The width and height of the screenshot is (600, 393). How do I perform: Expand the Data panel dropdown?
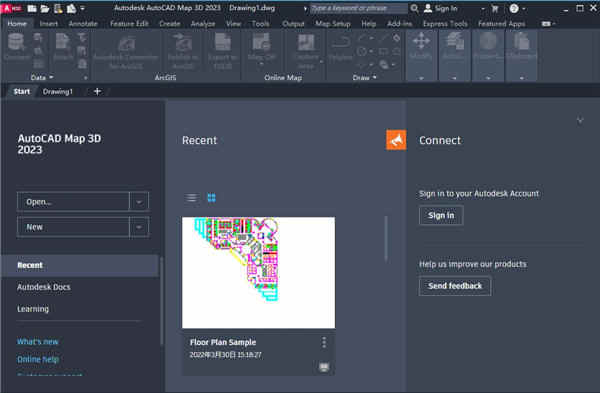[51, 77]
